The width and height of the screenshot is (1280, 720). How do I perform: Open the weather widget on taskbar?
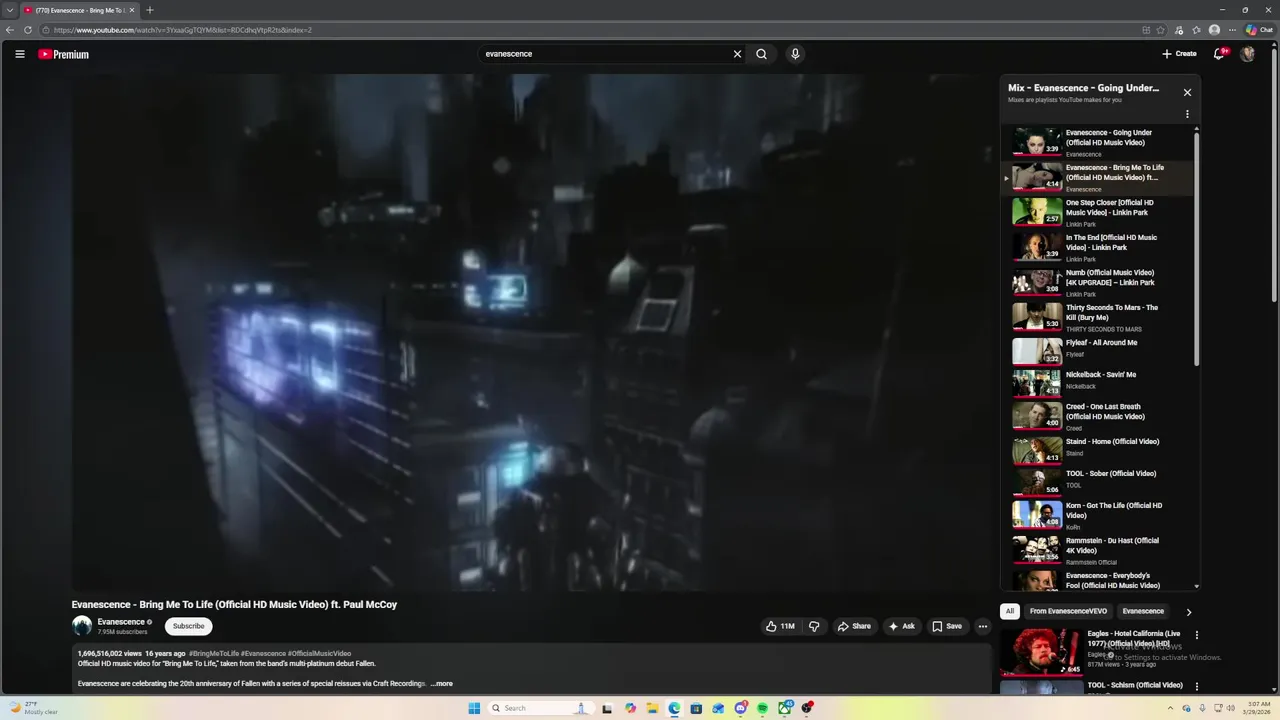[x=34, y=708]
